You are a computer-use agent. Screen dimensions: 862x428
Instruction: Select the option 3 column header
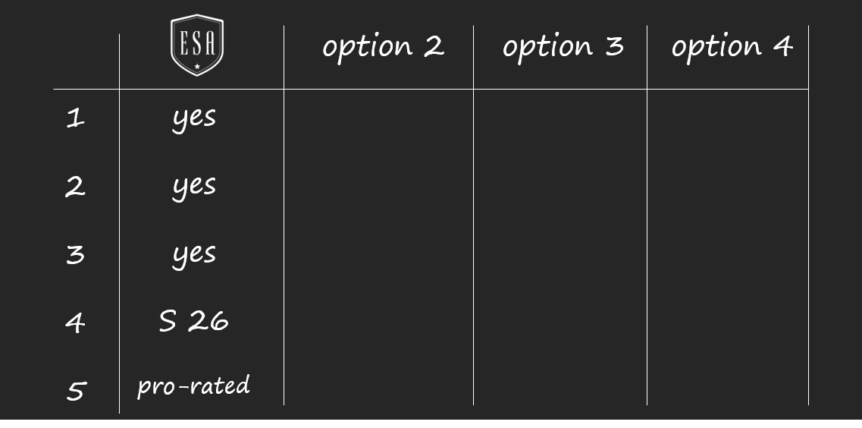563,48
